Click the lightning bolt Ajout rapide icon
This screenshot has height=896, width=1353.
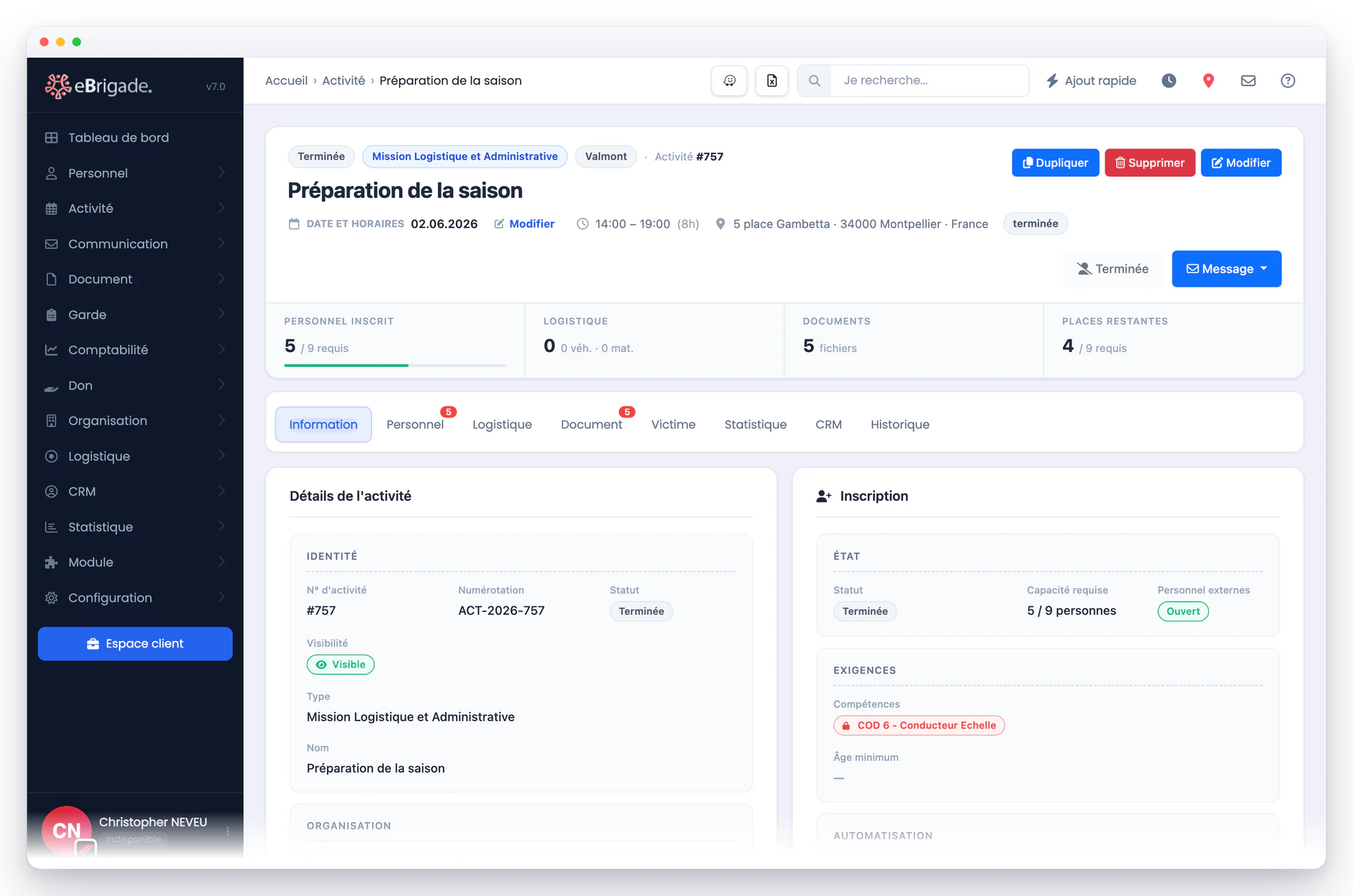pyautogui.click(x=1052, y=81)
